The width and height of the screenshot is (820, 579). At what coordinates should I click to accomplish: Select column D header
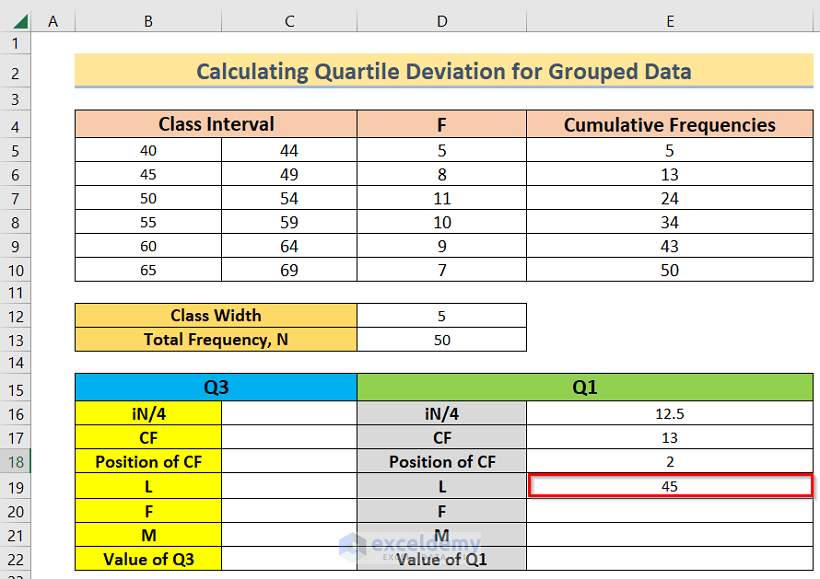coord(442,21)
